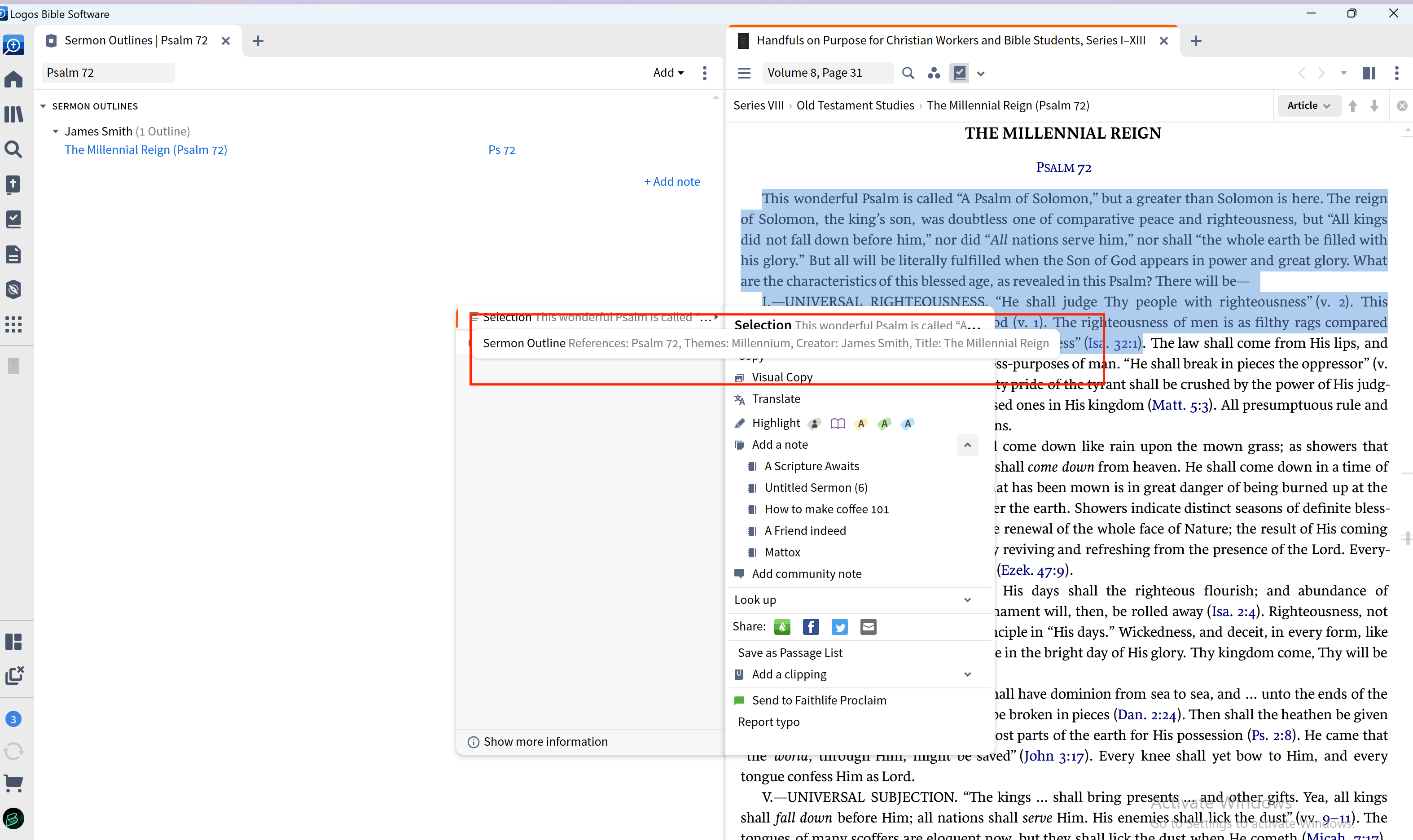
Task: Collapse the James Smith tree node
Action: (x=56, y=131)
